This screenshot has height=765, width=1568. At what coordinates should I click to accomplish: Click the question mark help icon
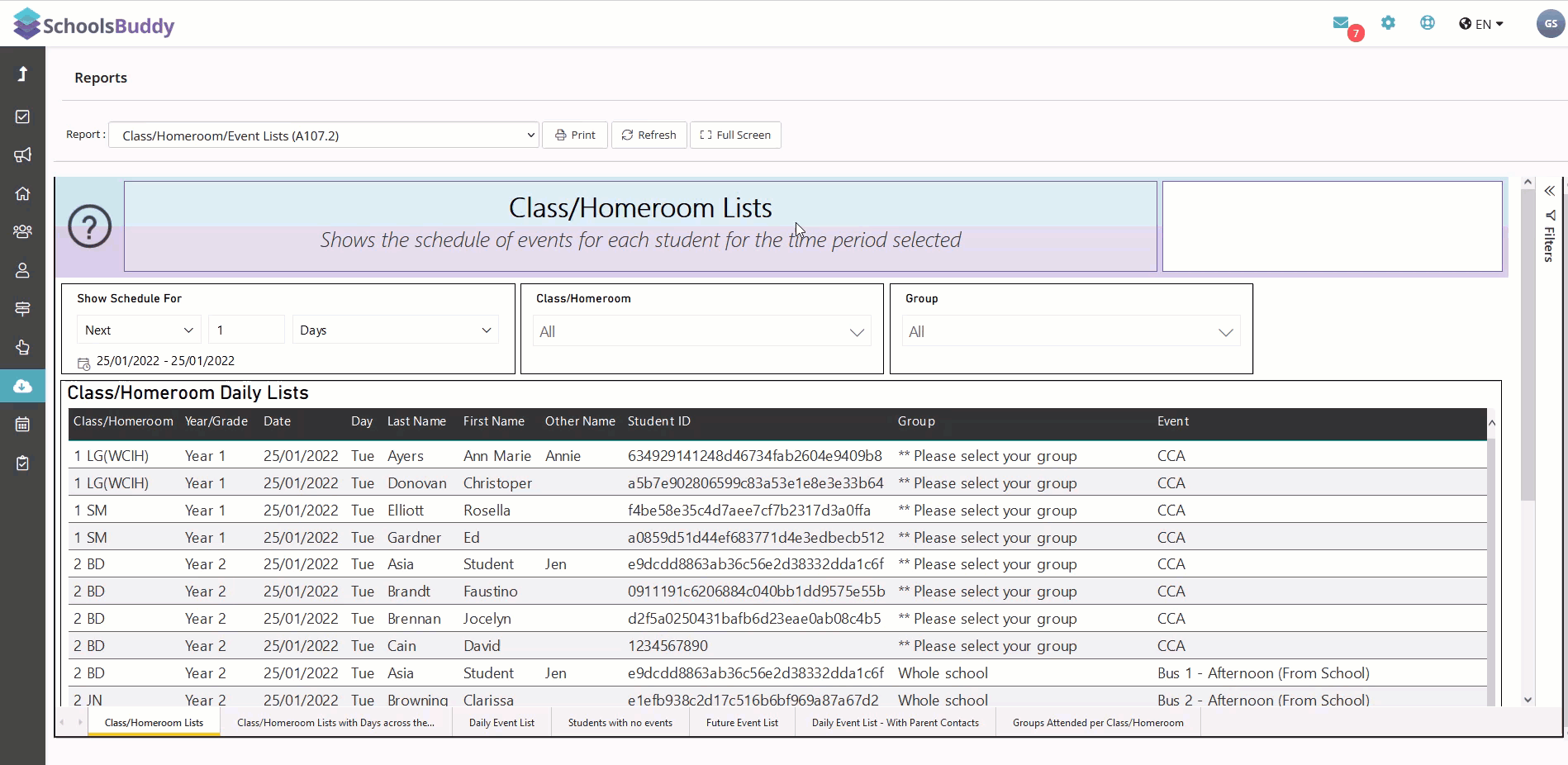[x=89, y=226]
